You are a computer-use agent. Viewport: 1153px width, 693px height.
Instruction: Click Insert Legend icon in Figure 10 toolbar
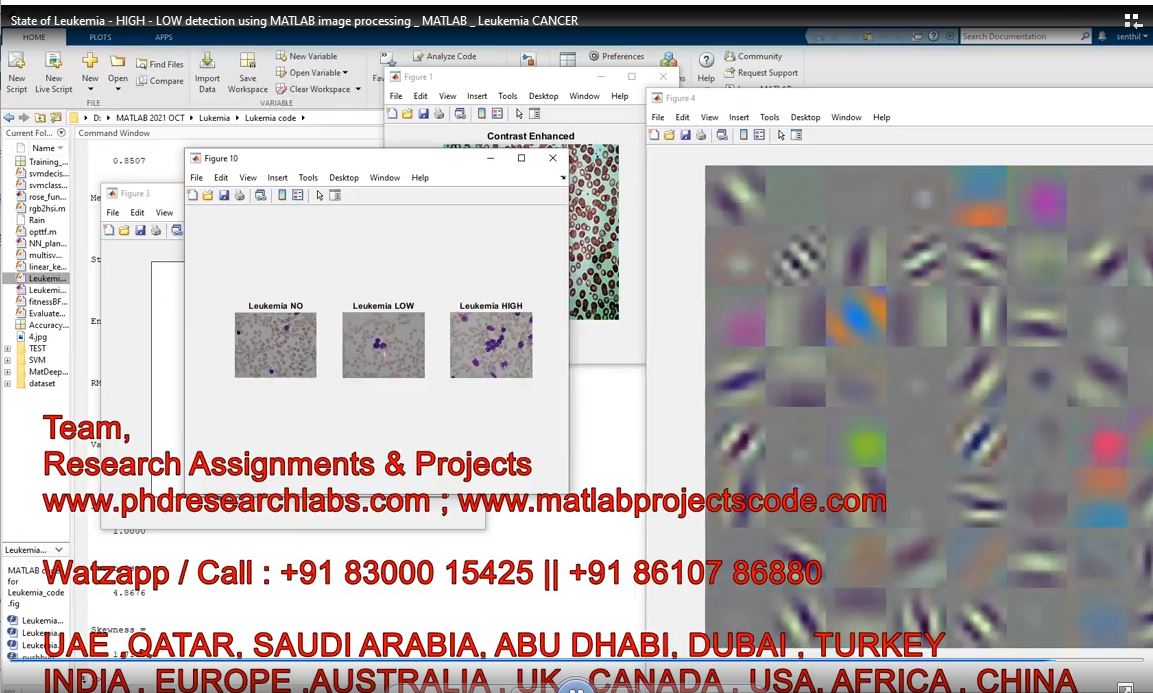click(298, 196)
